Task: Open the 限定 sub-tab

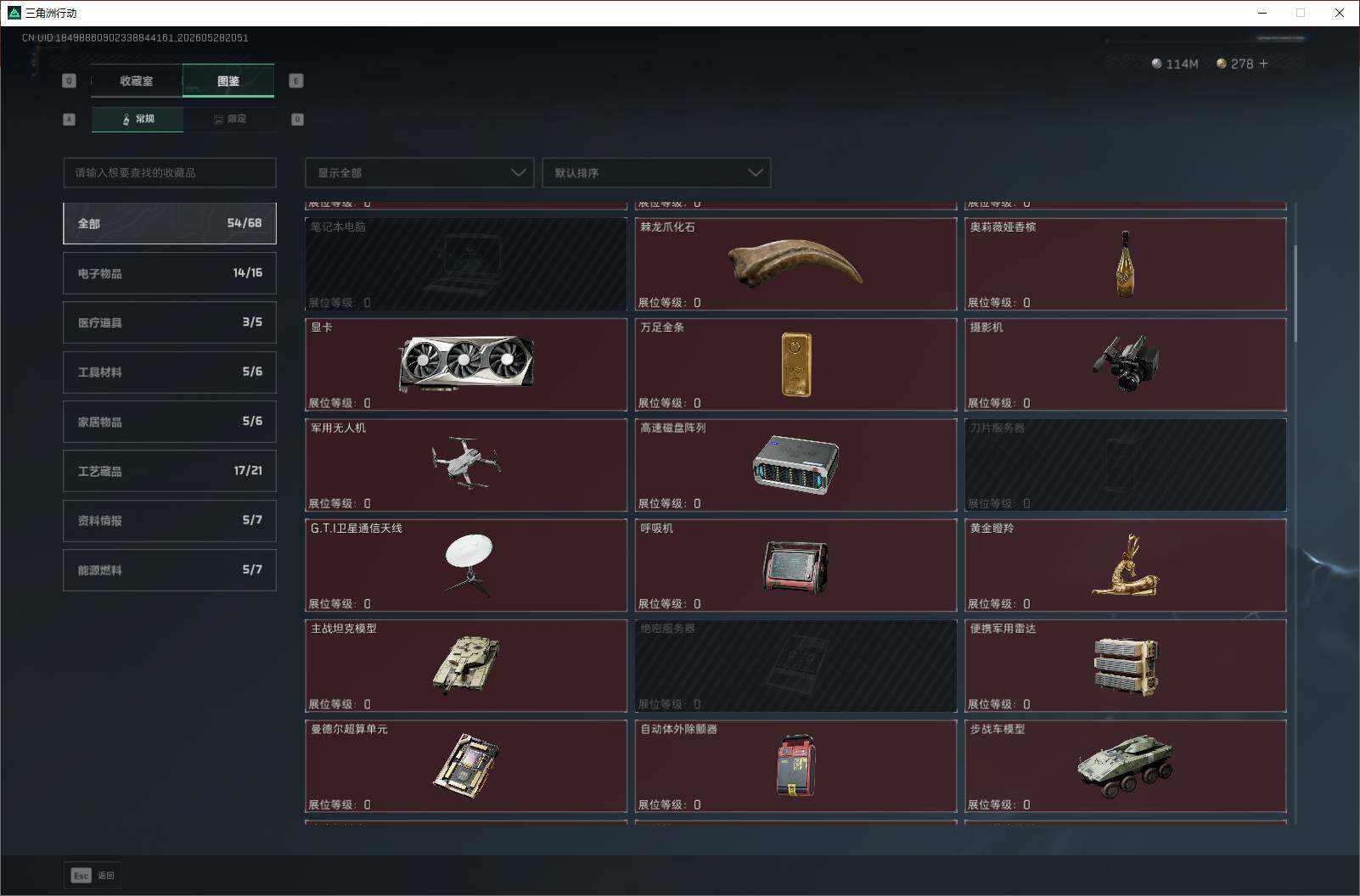Action: point(229,119)
